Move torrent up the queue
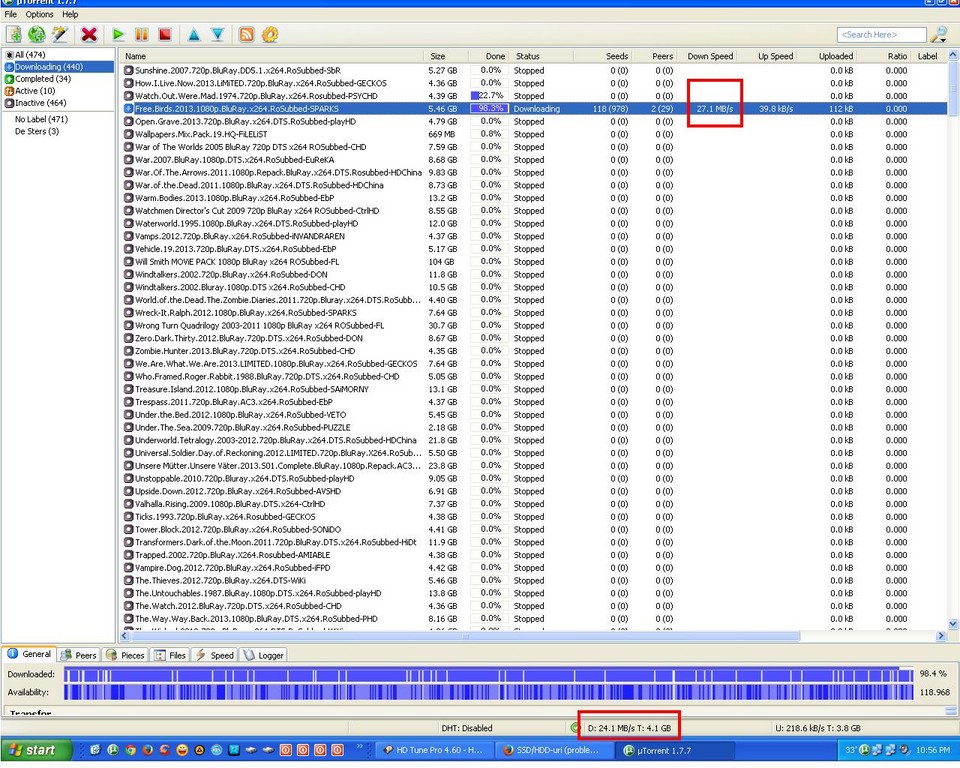The width and height of the screenshot is (960, 768). coord(194,34)
